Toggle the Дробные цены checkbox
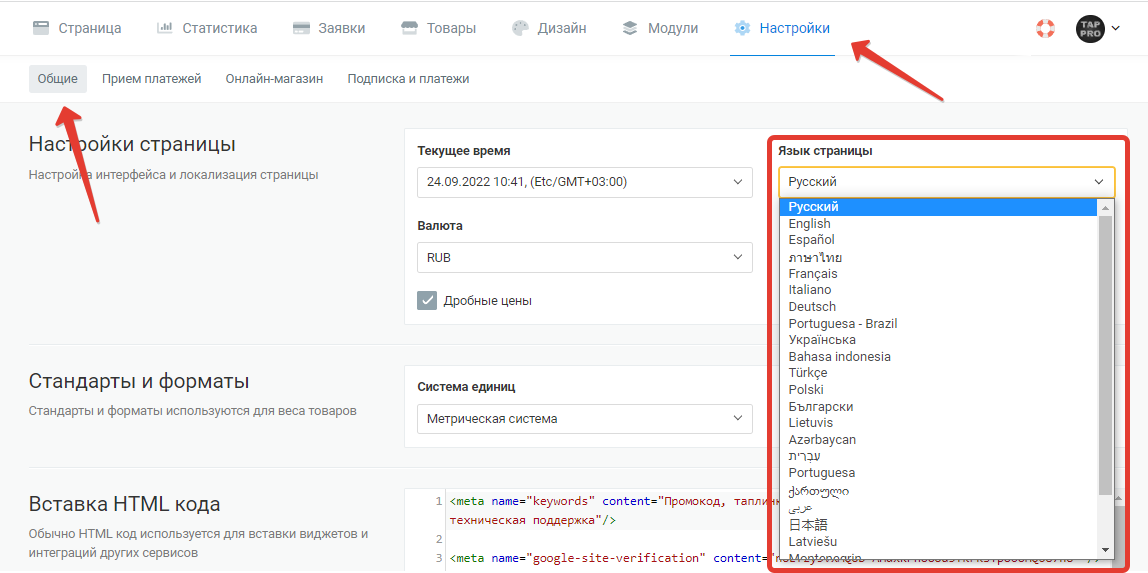Screen dimensions: 1148x573 click(427, 301)
